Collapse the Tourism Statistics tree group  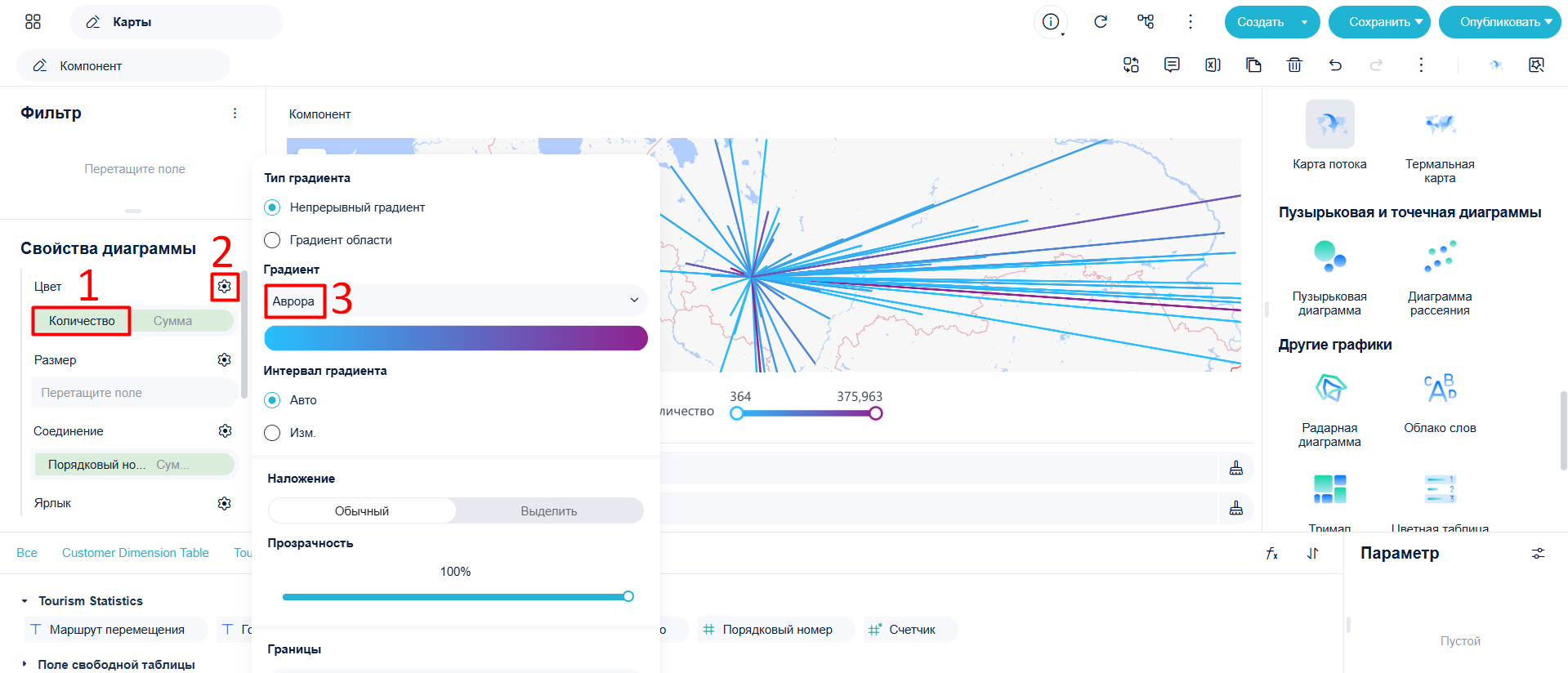pos(25,601)
